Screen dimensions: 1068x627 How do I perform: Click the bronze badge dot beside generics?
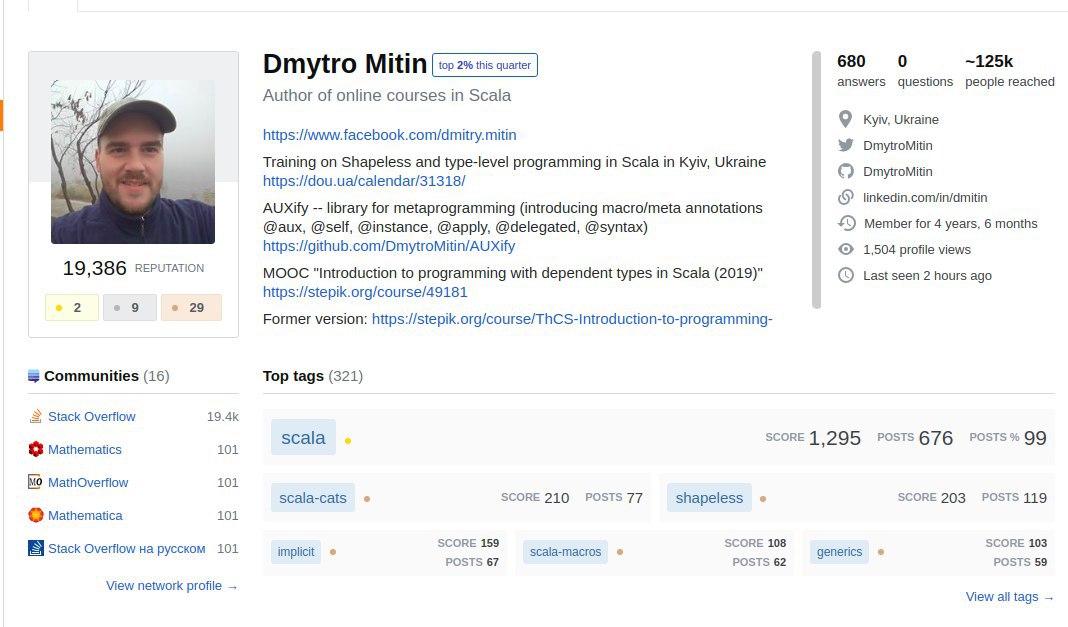tap(881, 552)
